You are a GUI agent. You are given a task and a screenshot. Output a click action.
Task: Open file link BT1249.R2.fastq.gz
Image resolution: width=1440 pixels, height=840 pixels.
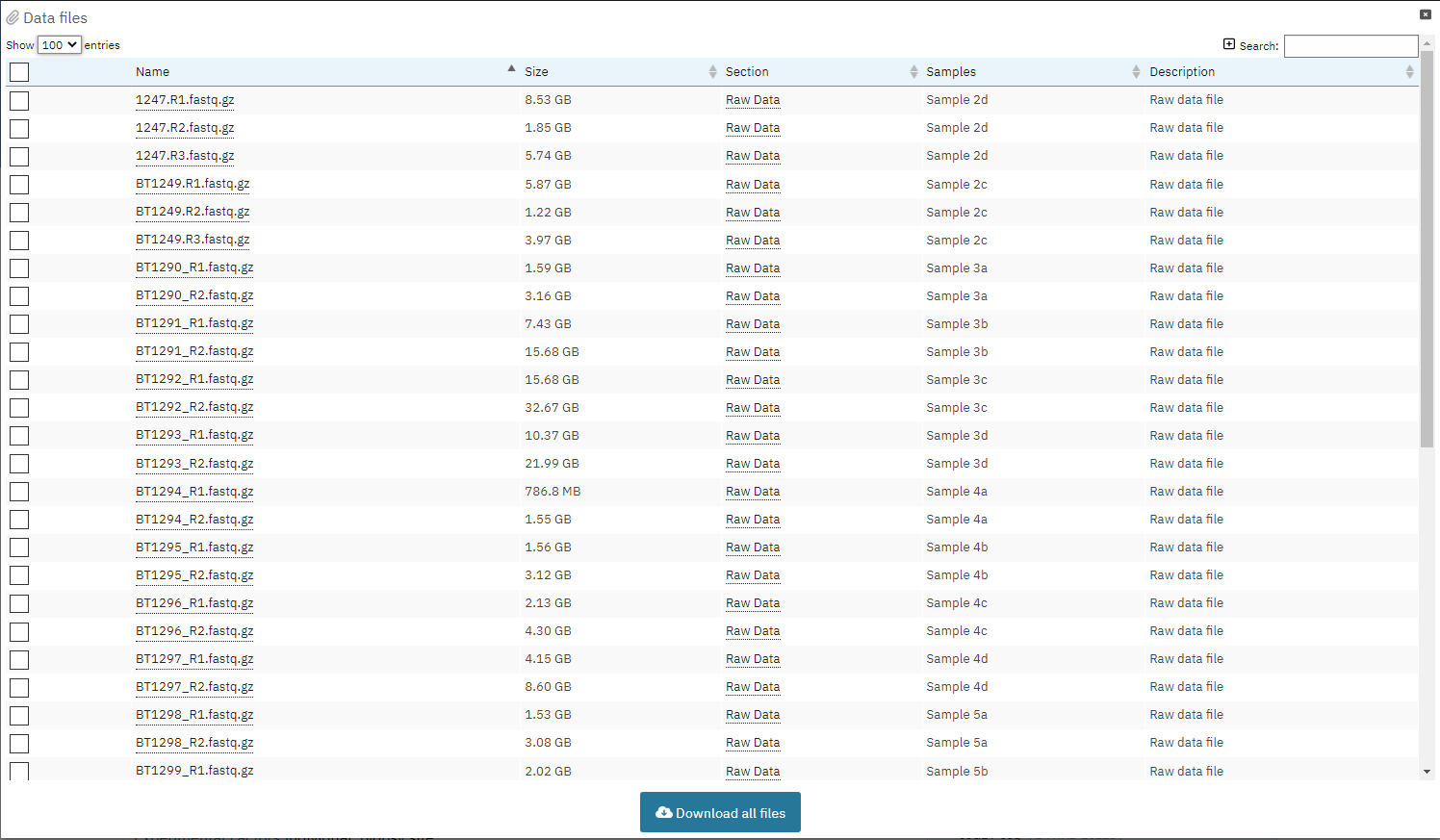tap(193, 212)
